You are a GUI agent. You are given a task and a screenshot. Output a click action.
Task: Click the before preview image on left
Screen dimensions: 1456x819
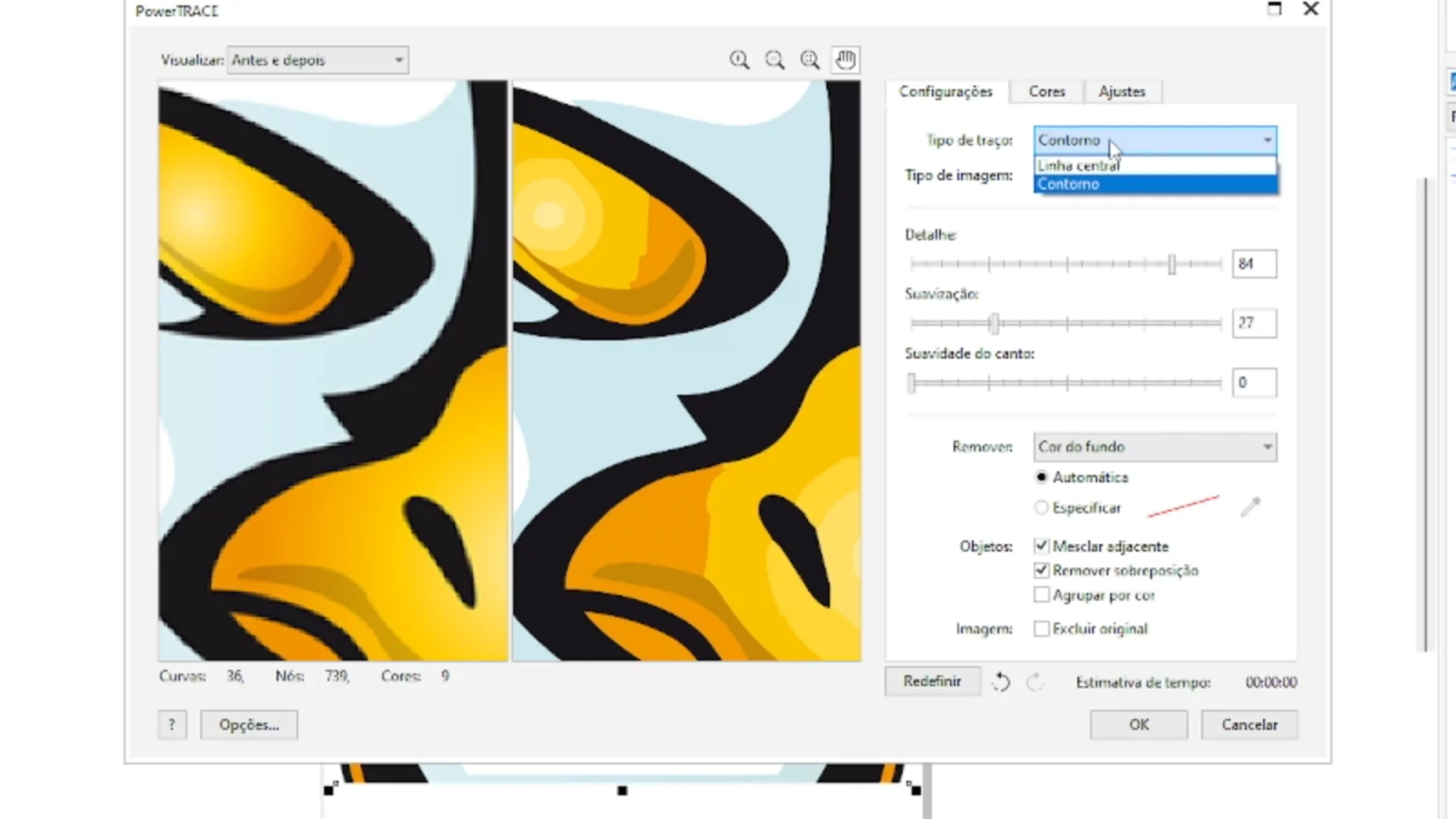(333, 371)
